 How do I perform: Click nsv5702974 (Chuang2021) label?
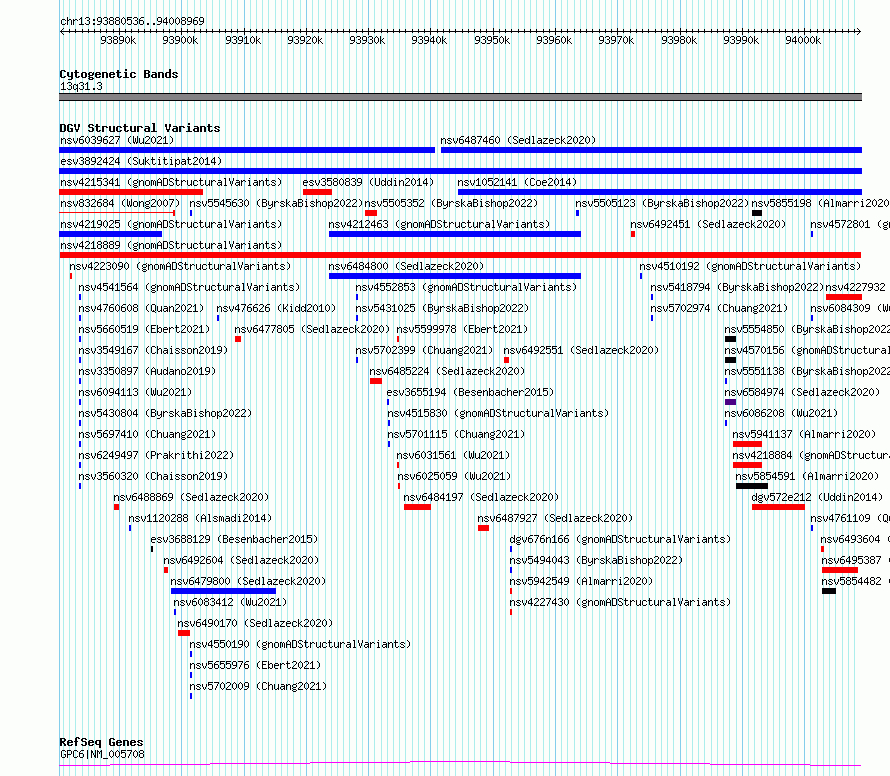[x=719, y=308]
